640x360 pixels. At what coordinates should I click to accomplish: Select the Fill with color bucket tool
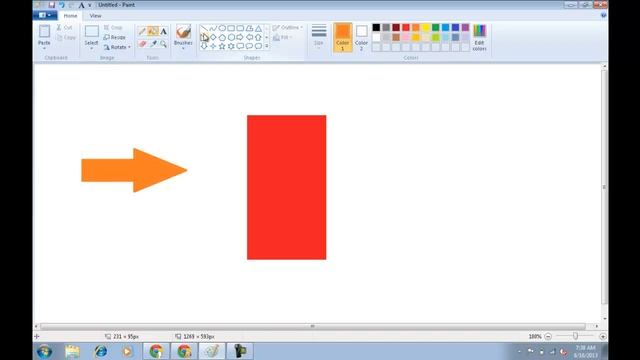(153, 31)
